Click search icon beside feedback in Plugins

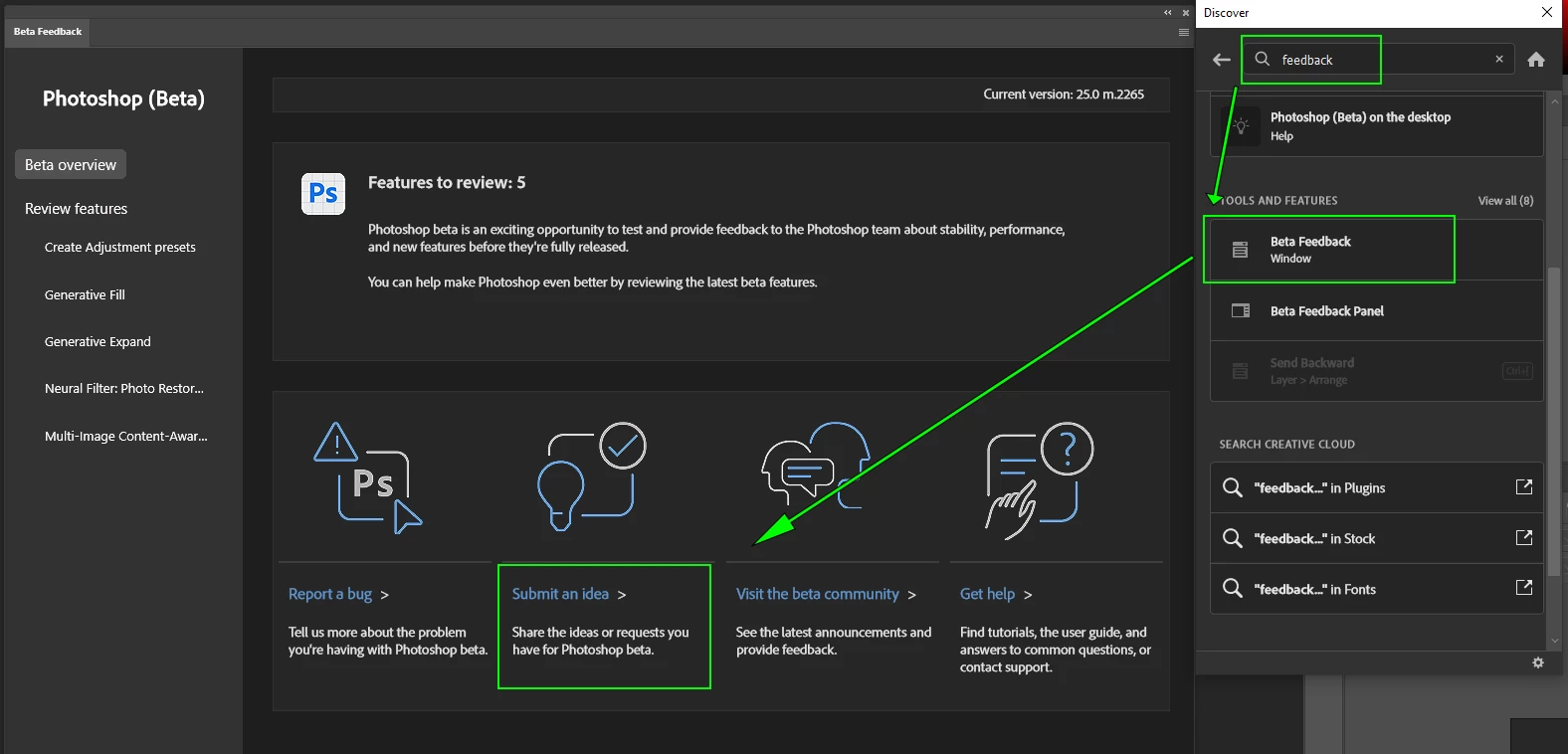[x=1233, y=487]
